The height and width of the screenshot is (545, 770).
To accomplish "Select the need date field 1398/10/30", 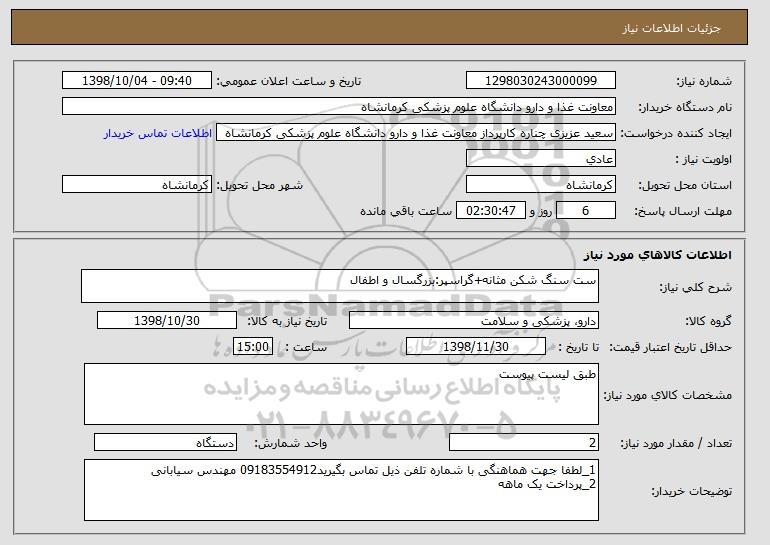I will click(167, 321).
